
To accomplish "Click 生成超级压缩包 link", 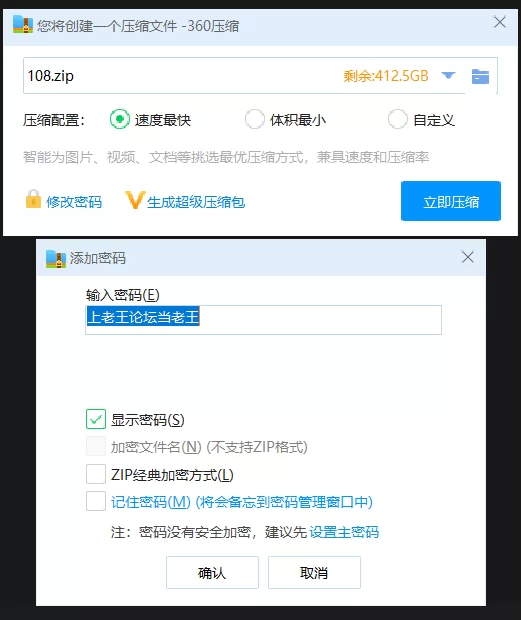I will (x=196, y=202).
